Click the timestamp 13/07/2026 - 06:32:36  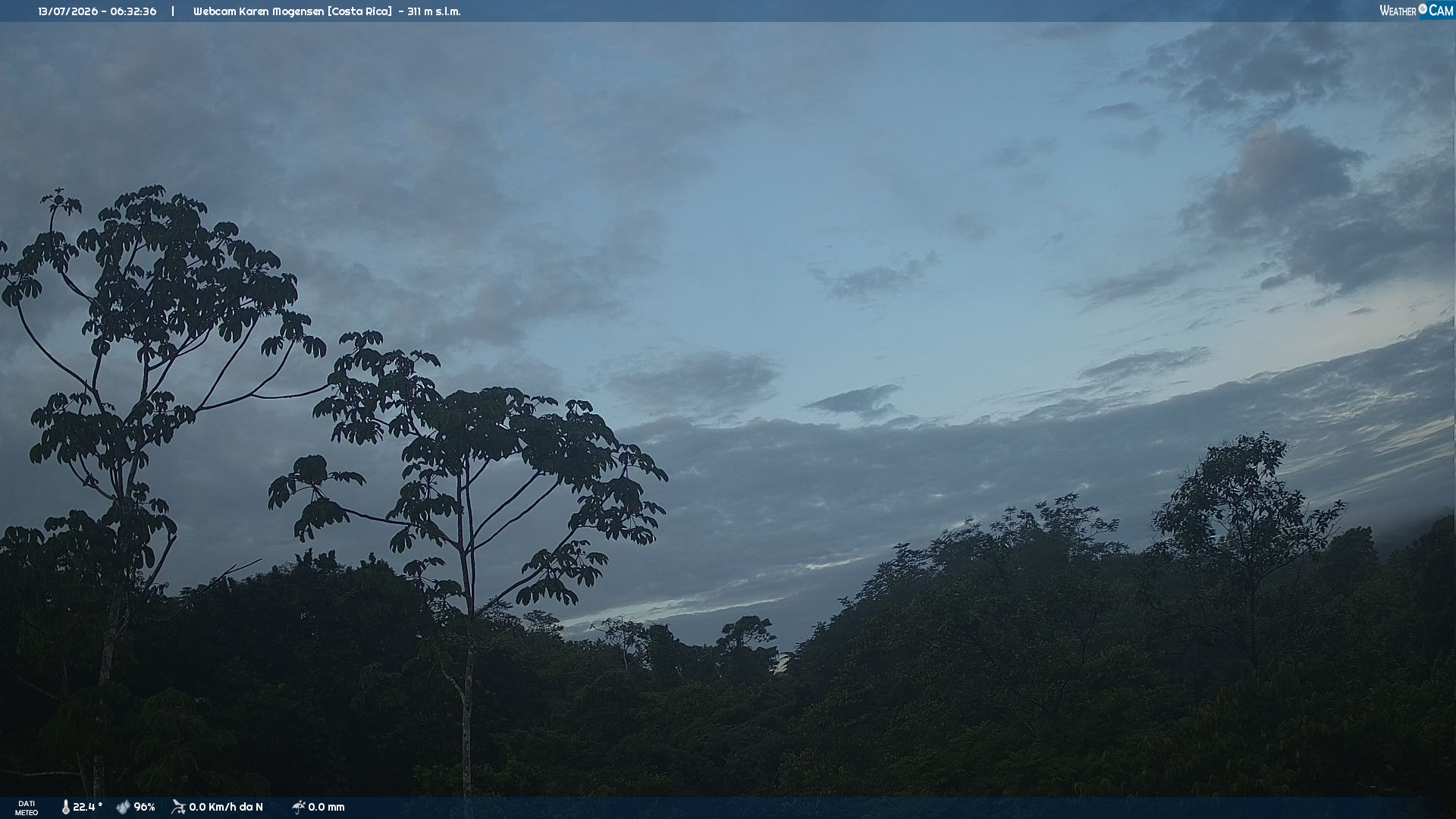(x=97, y=11)
